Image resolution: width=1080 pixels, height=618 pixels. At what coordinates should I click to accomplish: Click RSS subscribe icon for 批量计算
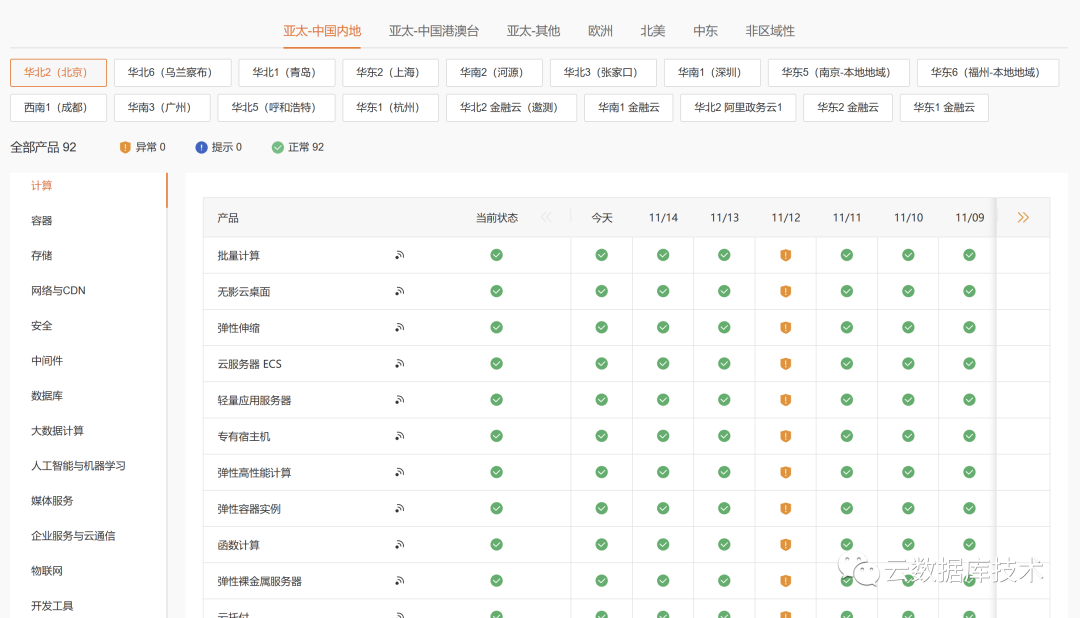[x=399, y=256]
